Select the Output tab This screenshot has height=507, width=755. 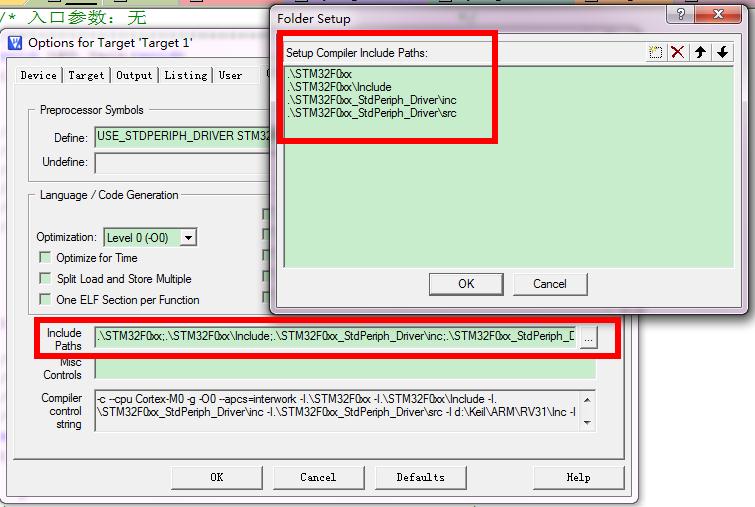(x=134, y=76)
